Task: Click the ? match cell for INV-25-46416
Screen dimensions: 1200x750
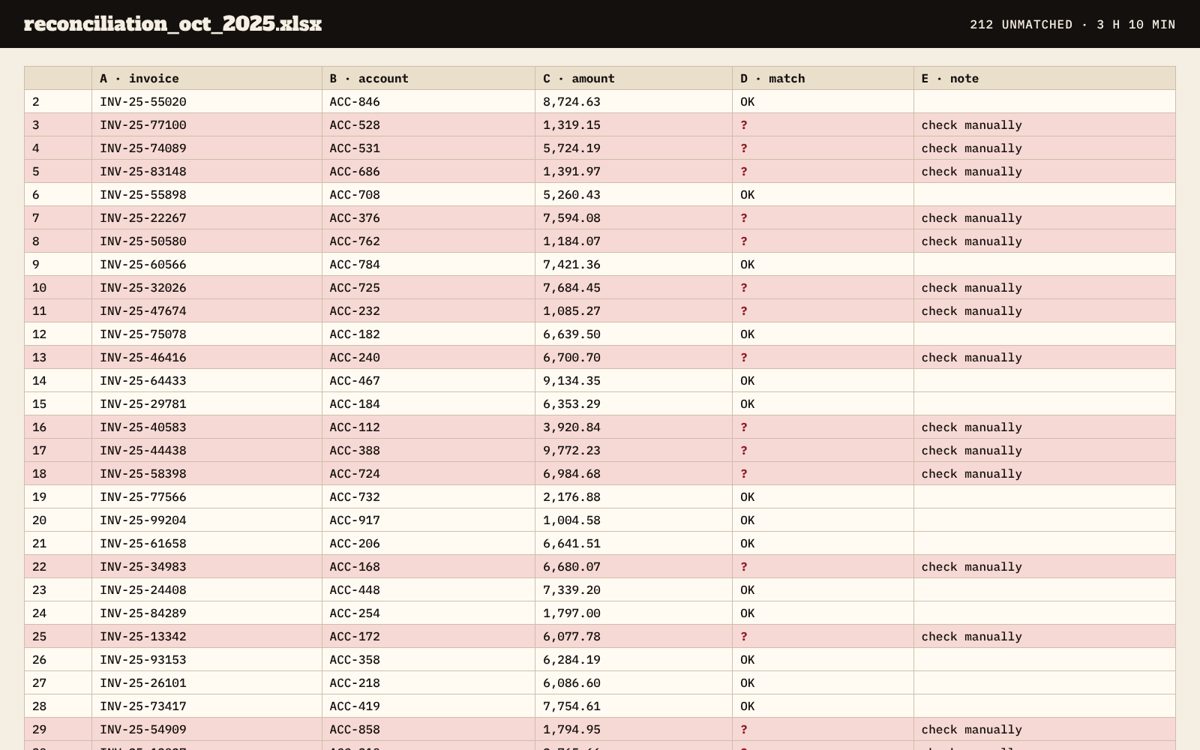Action: [x=823, y=357]
